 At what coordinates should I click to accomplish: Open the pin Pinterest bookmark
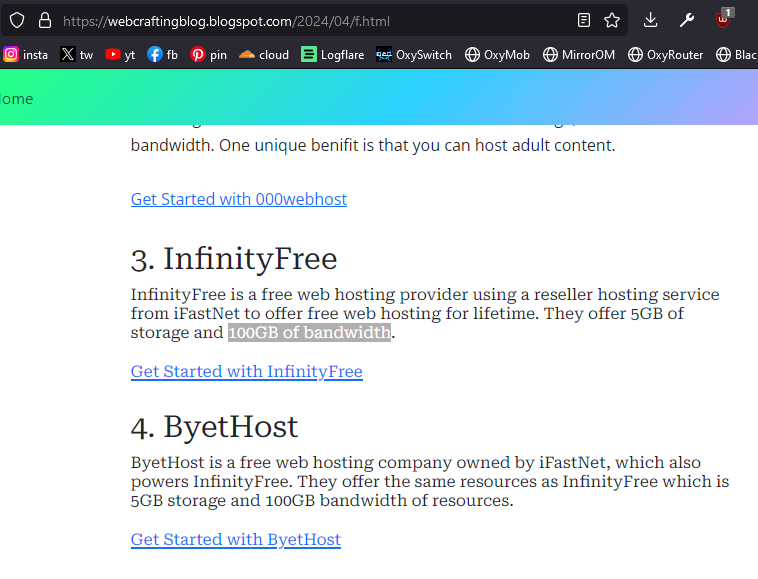point(209,55)
